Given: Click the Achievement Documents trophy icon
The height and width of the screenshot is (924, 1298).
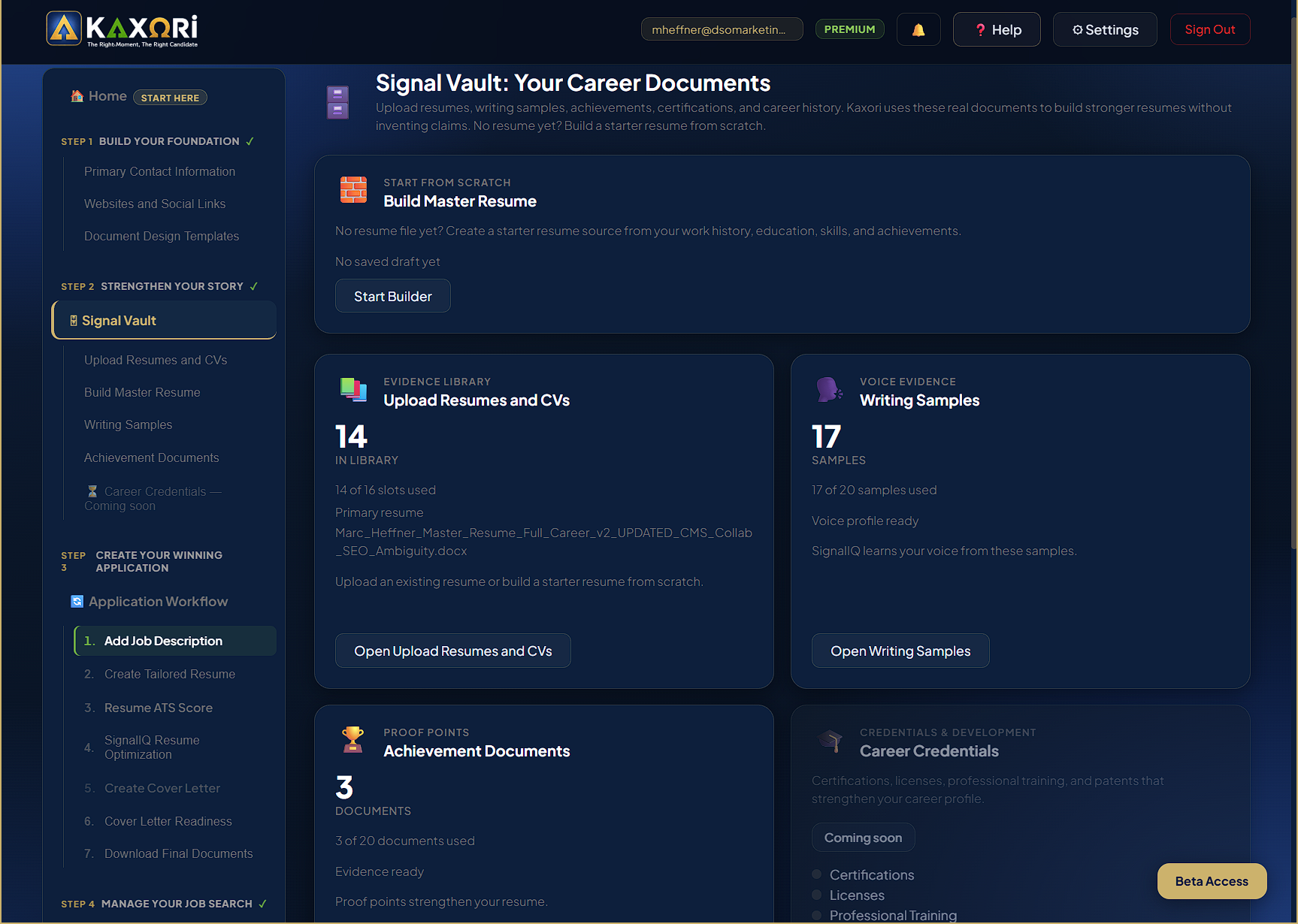Looking at the screenshot, I should coord(352,740).
